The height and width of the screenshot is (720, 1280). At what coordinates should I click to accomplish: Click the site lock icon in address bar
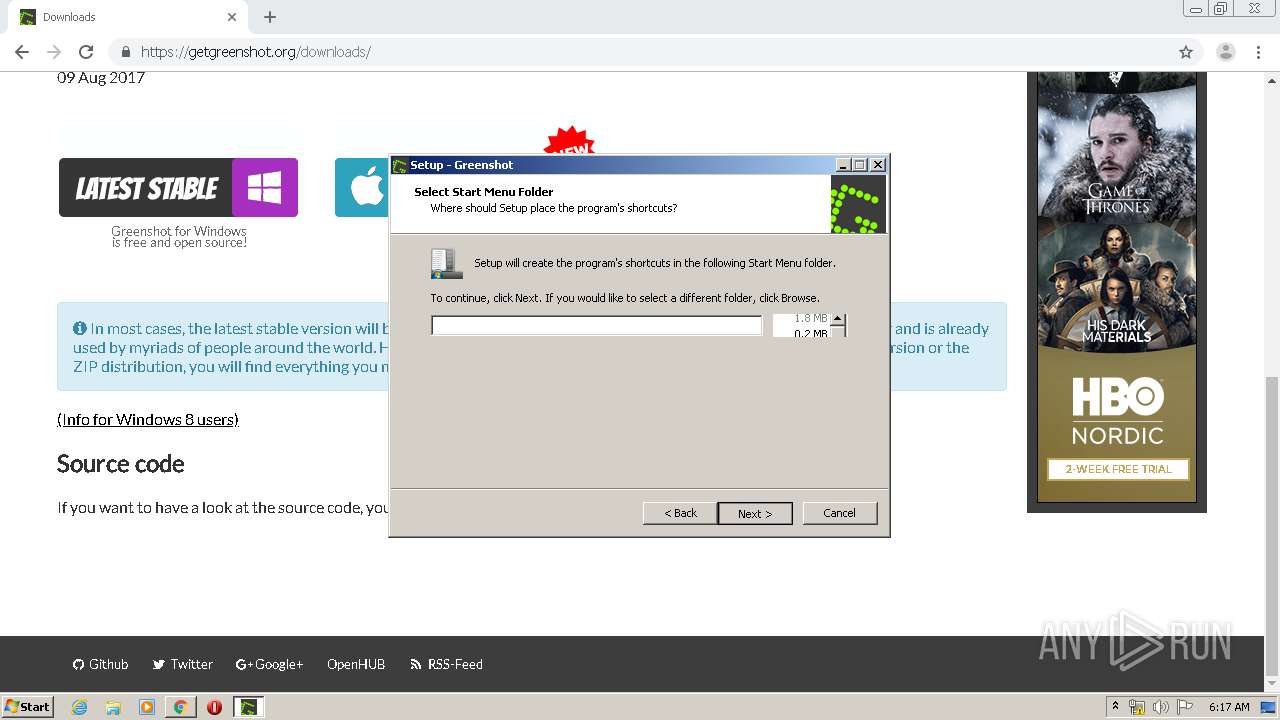click(x=126, y=52)
